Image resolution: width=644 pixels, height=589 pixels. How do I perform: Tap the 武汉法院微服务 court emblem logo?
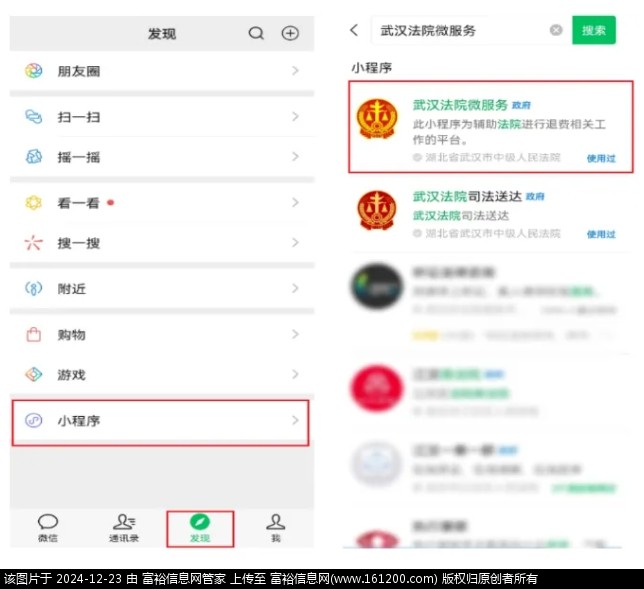(377, 120)
